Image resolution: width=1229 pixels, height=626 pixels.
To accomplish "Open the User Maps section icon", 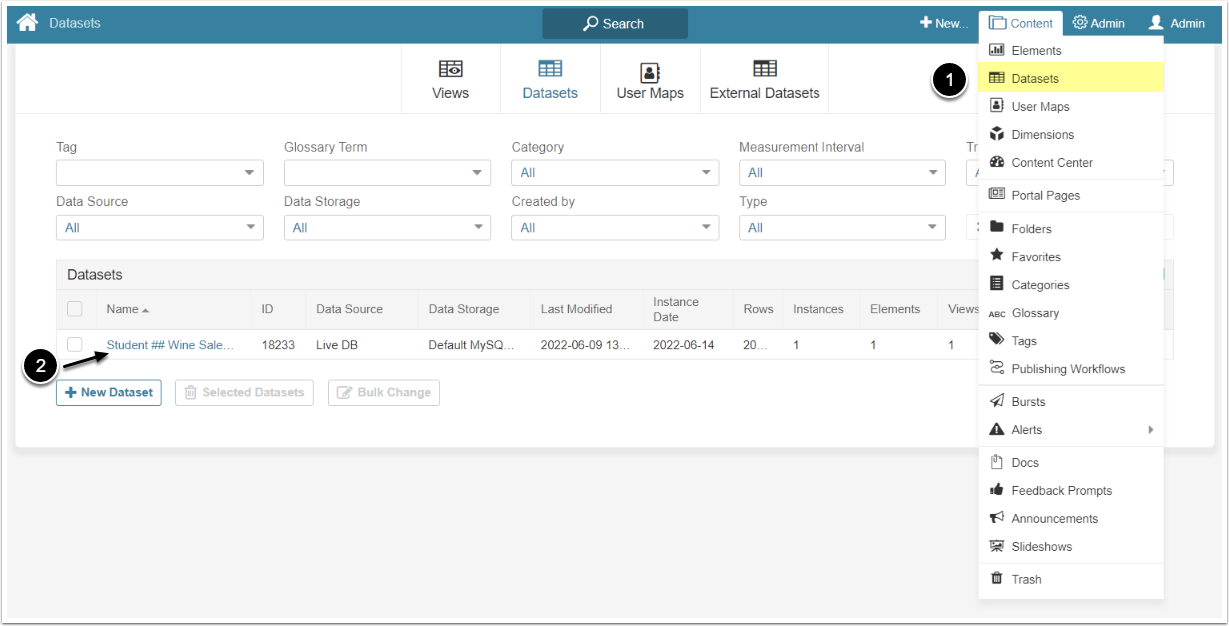I will point(650,72).
